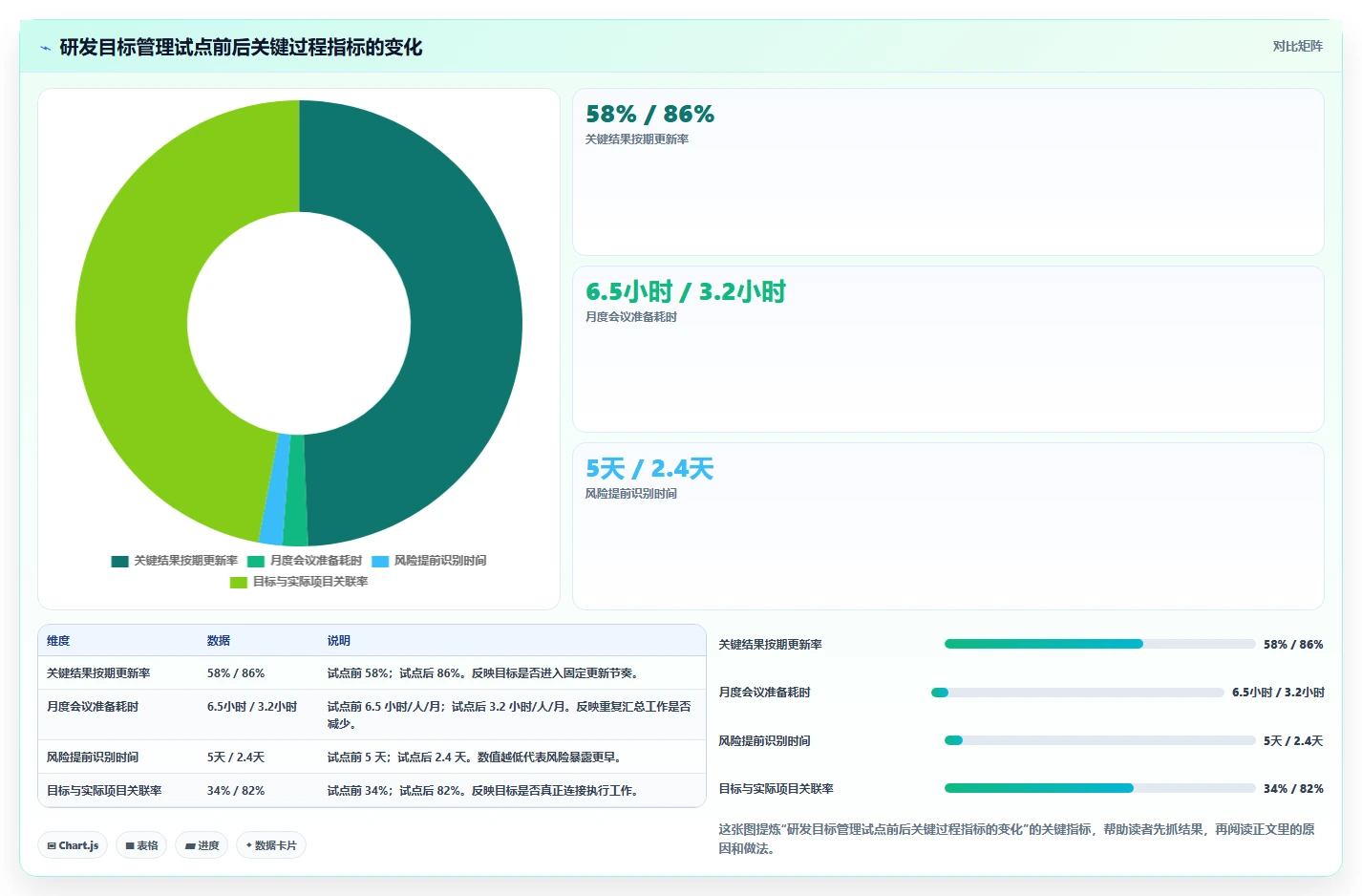Click the progress bar for 月度会议准备耗时
The image size is (1362, 896).
1077,693
